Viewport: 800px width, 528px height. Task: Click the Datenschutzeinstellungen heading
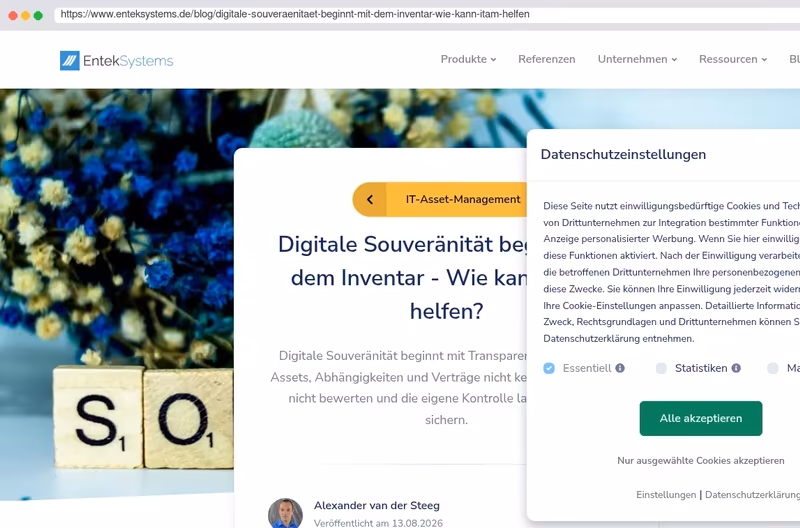pyautogui.click(x=623, y=155)
